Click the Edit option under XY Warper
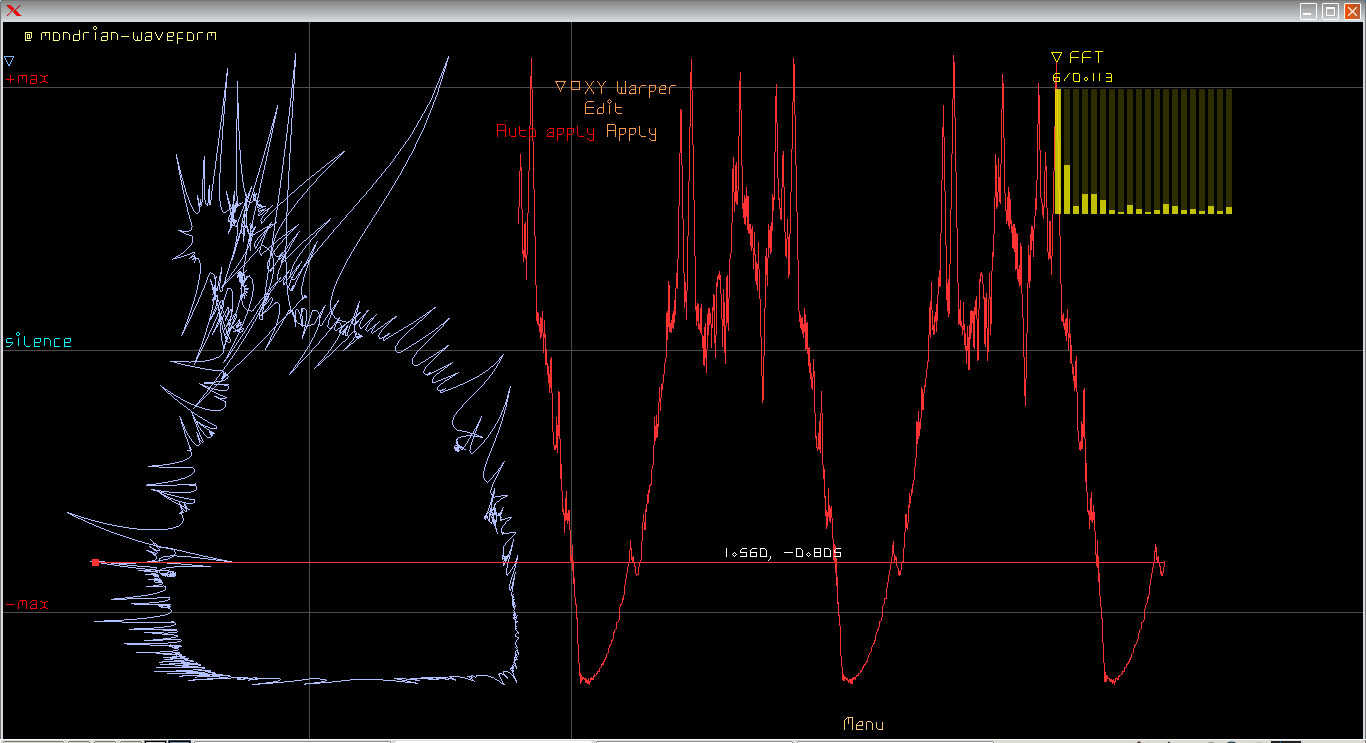This screenshot has width=1366, height=743. tap(603, 109)
